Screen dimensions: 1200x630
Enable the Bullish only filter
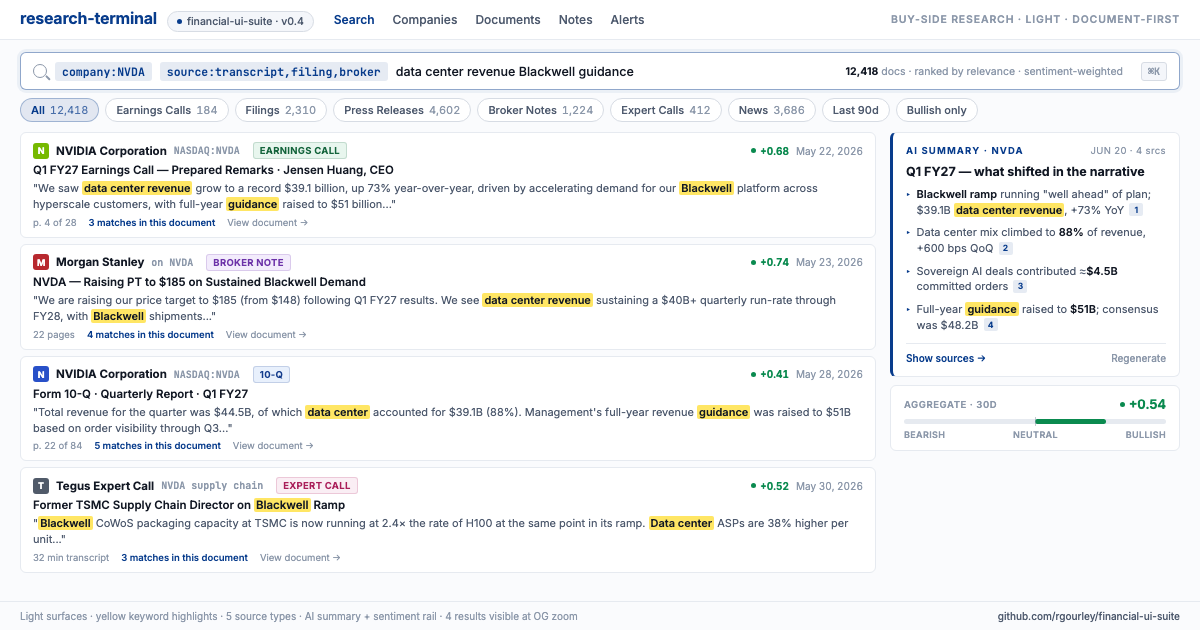coord(937,110)
